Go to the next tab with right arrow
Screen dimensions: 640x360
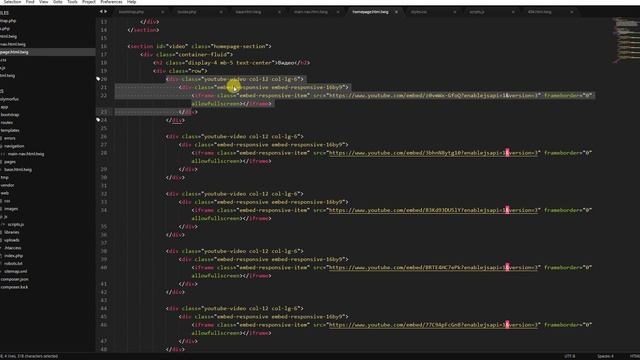(105, 11)
